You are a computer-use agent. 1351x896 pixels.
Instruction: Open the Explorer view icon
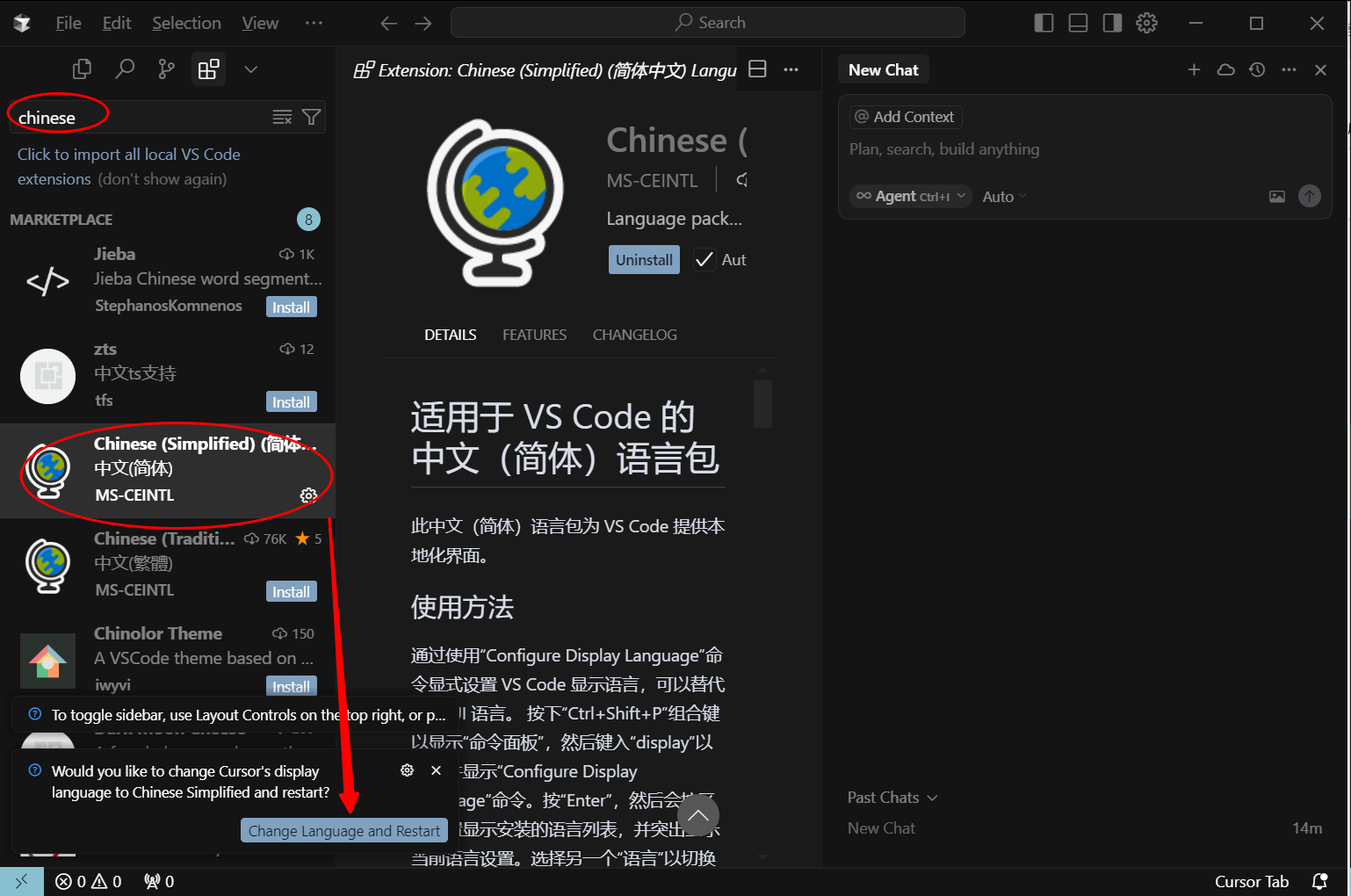(x=82, y=68)
